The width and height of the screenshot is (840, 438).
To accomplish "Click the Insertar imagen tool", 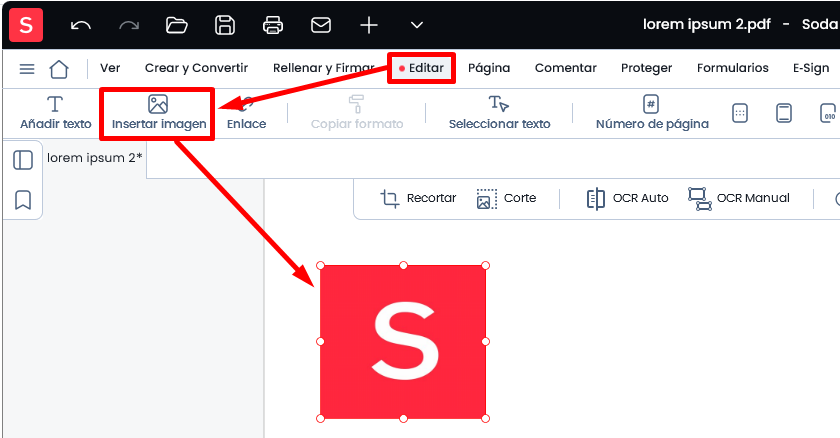I will click(x=159, y=113).
